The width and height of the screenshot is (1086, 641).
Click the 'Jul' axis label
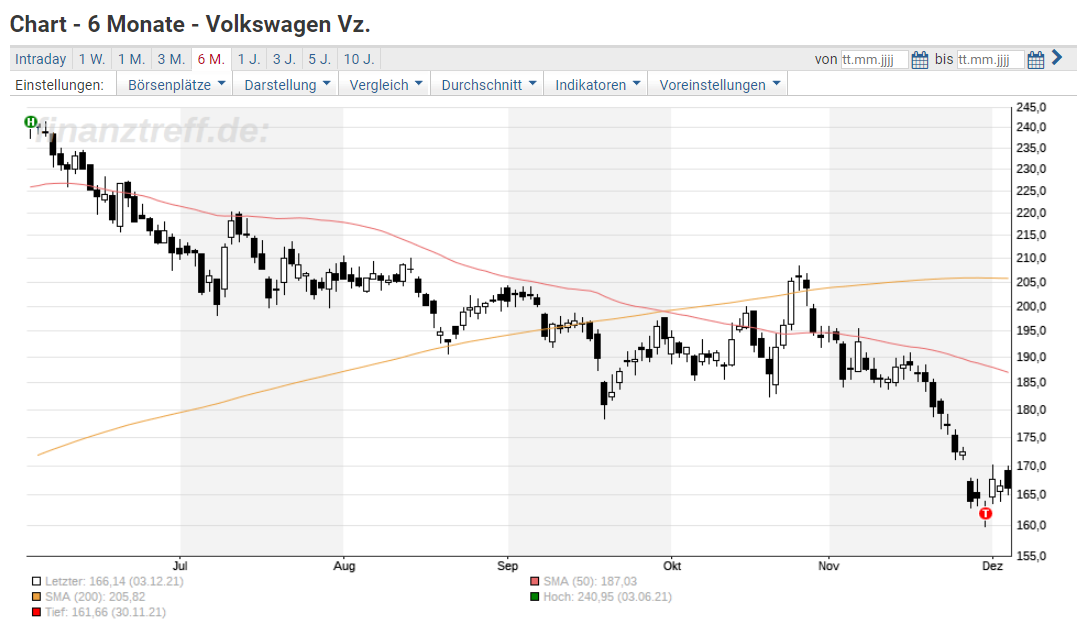[x=180, y=565]
